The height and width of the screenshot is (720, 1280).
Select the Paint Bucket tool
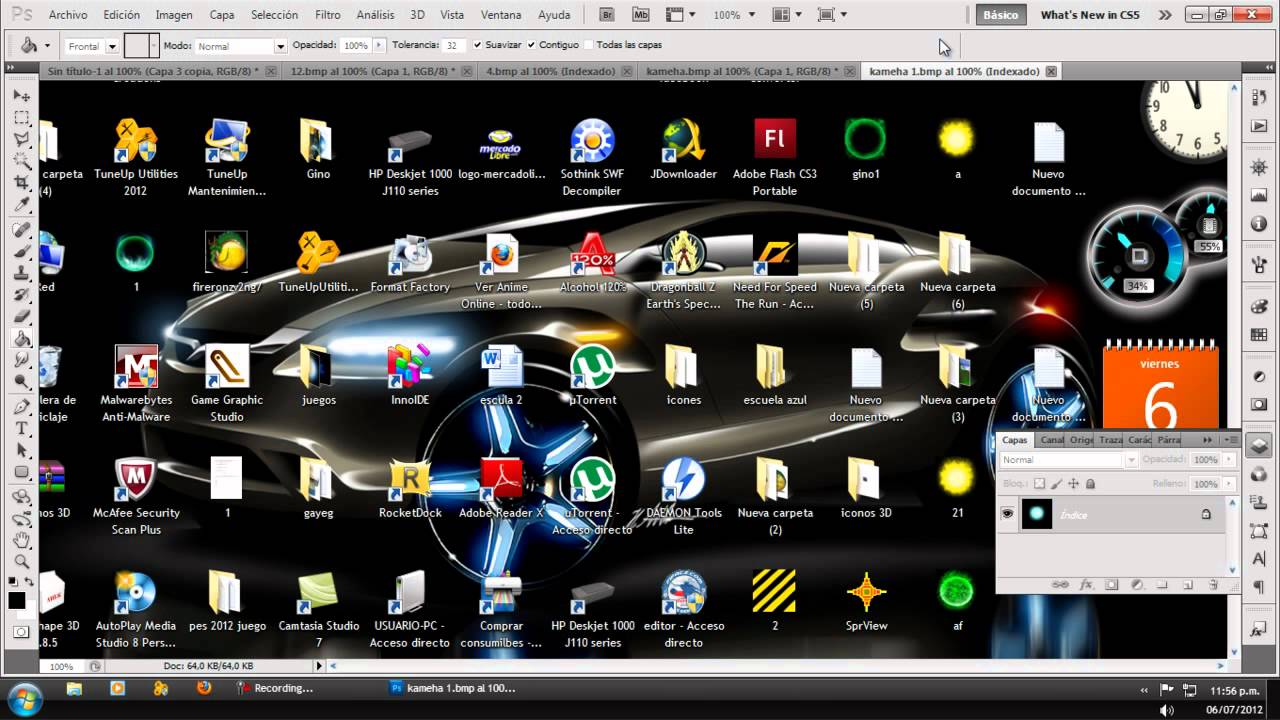point(21,339)
